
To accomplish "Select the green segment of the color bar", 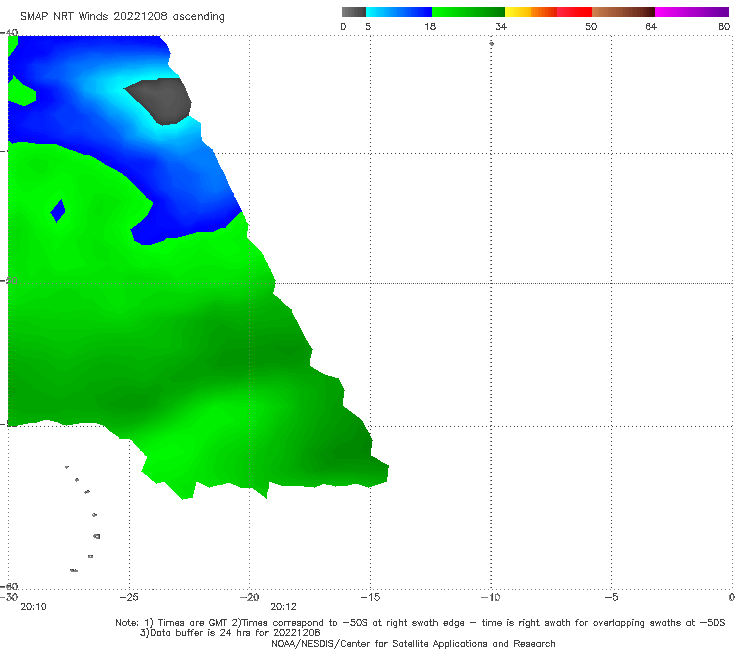I will (x=468, y=12).
